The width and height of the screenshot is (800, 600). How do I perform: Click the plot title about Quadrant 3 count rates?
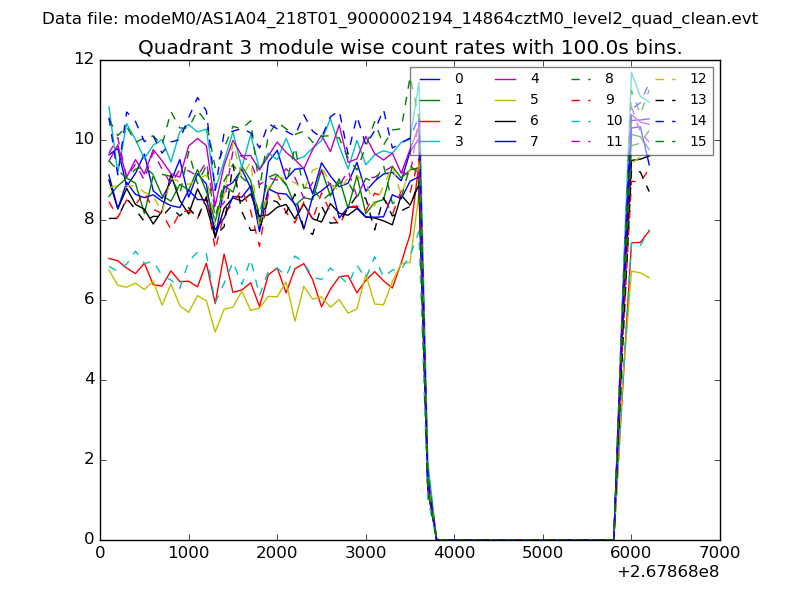(410, 47)
